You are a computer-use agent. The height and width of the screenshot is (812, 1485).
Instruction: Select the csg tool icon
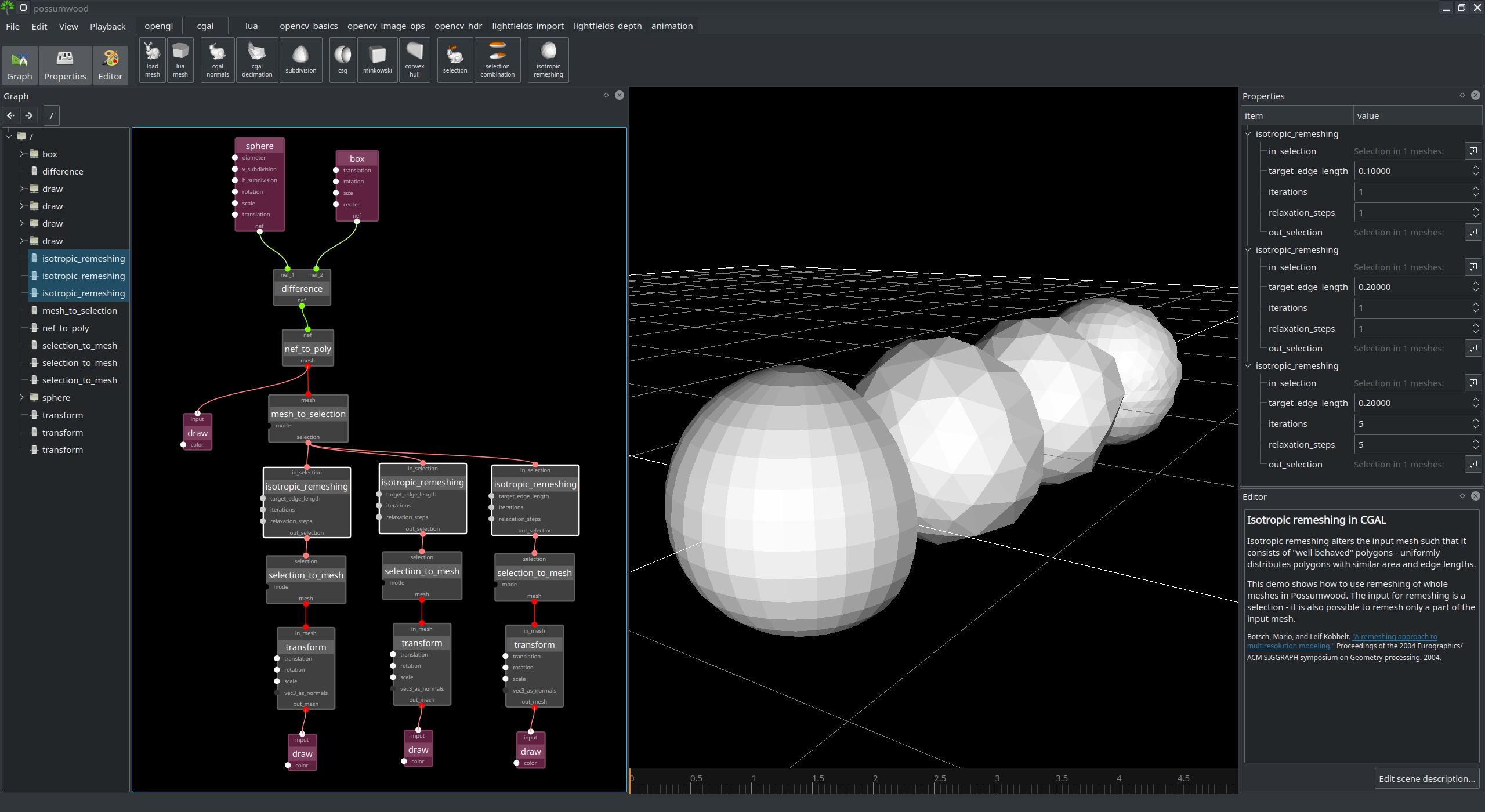pos(343,60)
